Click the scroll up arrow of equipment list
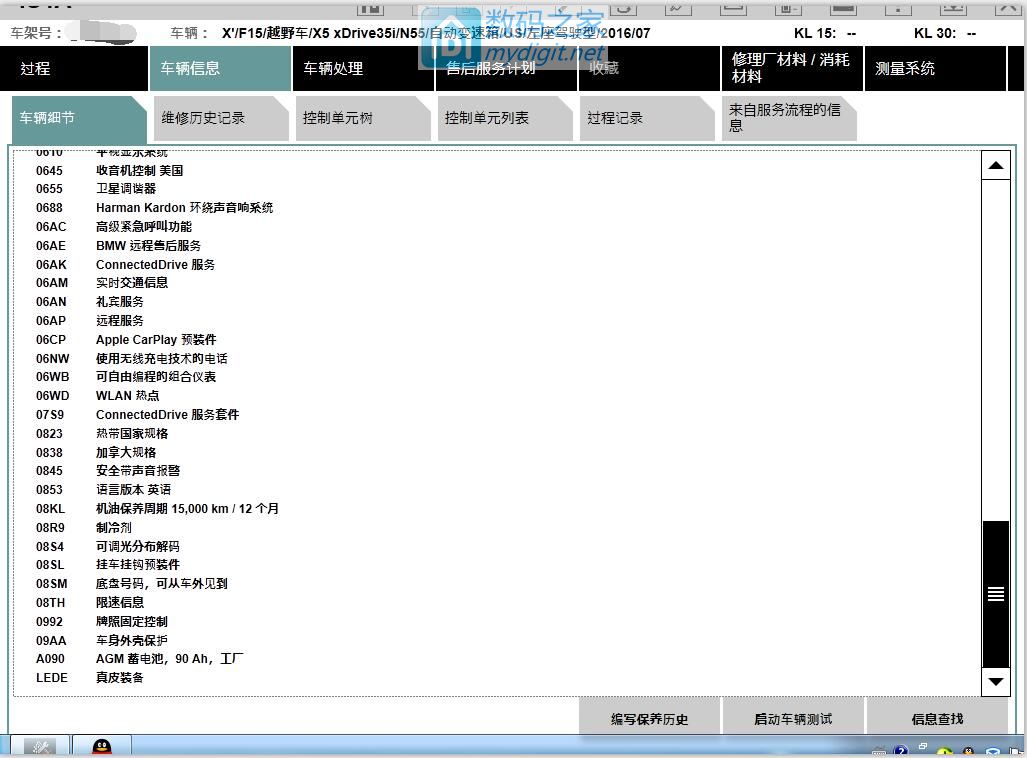The image size is (1027, 758). pyautogui.click(x=995, y=165)
